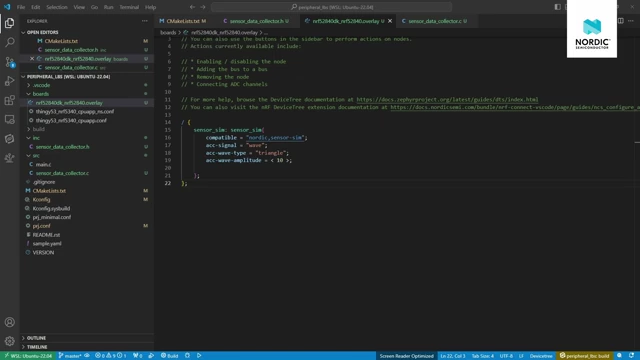Change the UTF-8 encoding

506,356
